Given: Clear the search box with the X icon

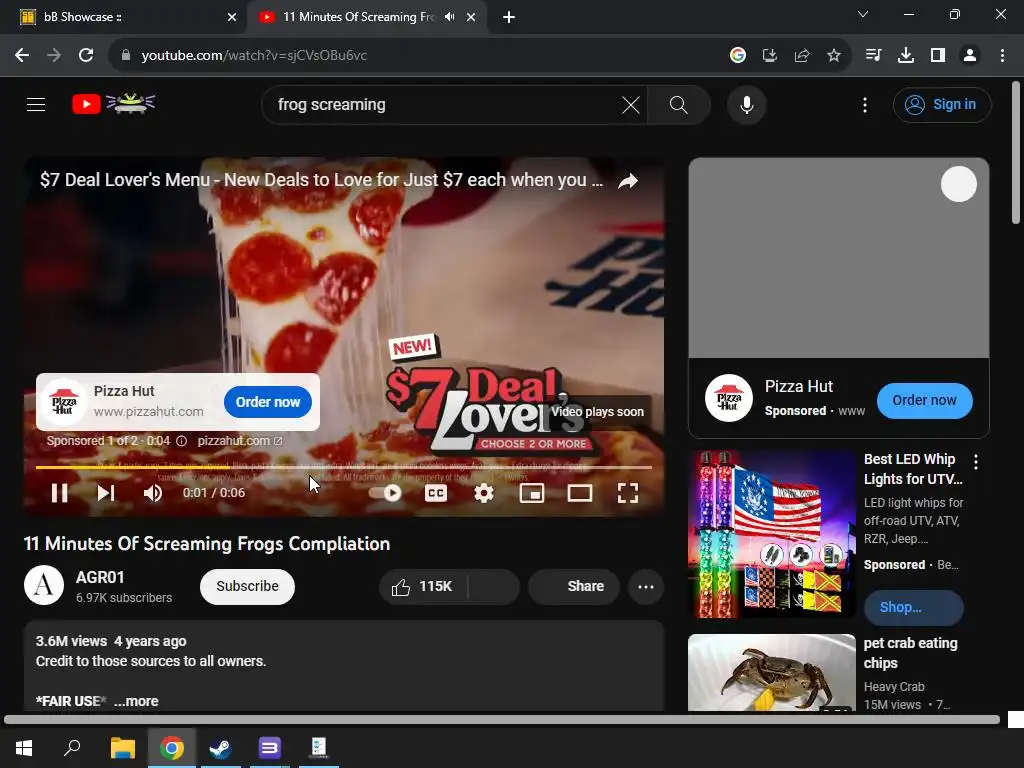Looking at the screenshot, I should (x=631, y=104).
